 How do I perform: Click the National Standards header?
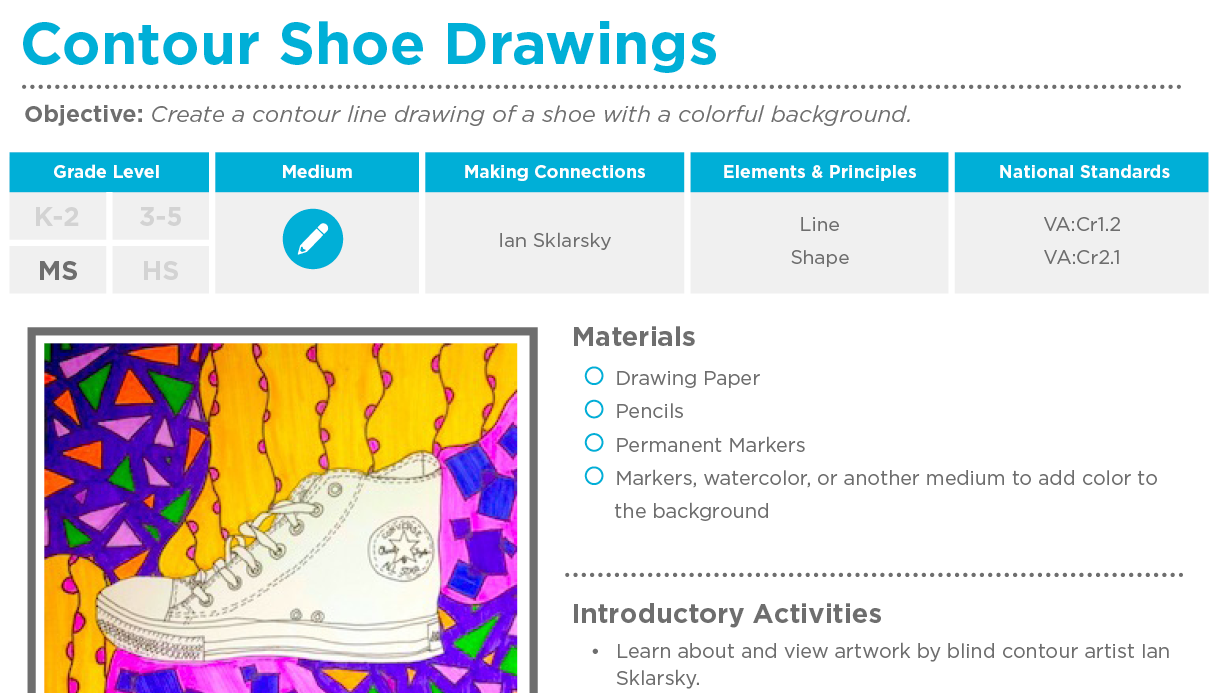(x=1084, y=172)
